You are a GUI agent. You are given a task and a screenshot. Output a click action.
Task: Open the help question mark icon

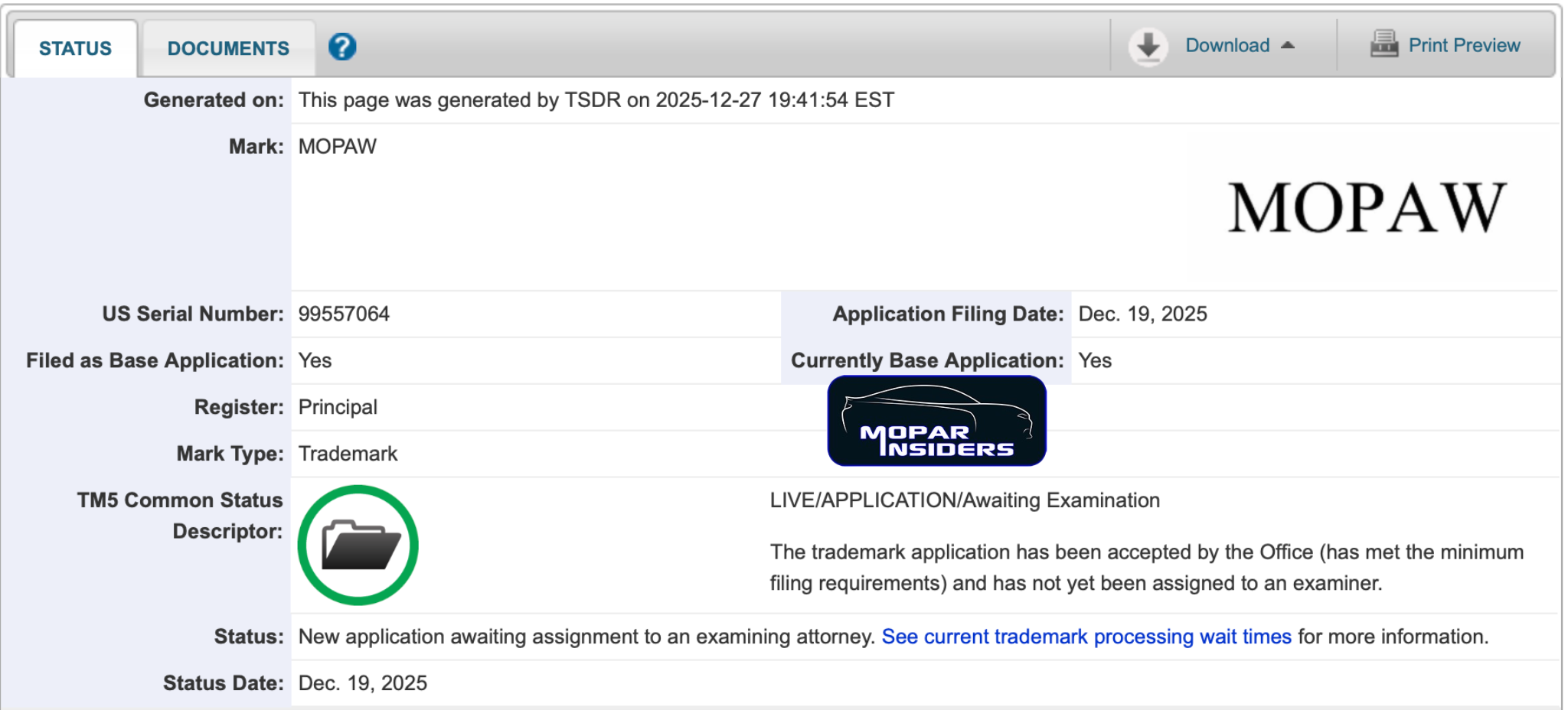click(342, 47)
